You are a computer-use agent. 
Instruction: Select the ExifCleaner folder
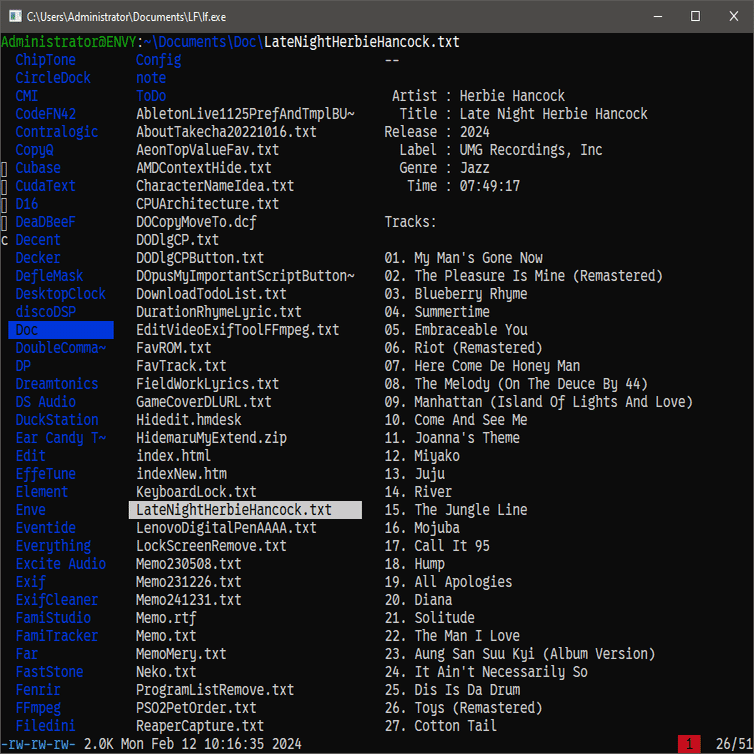coord(57,600)
